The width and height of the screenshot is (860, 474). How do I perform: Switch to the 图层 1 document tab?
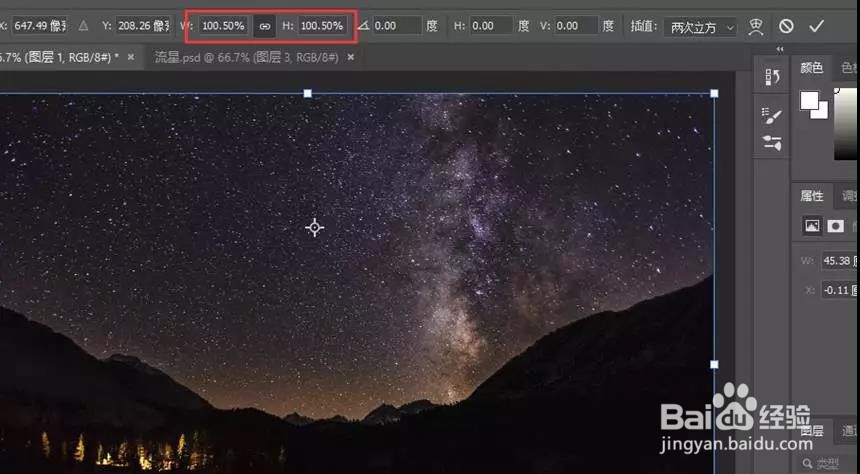tap(59, 57)
